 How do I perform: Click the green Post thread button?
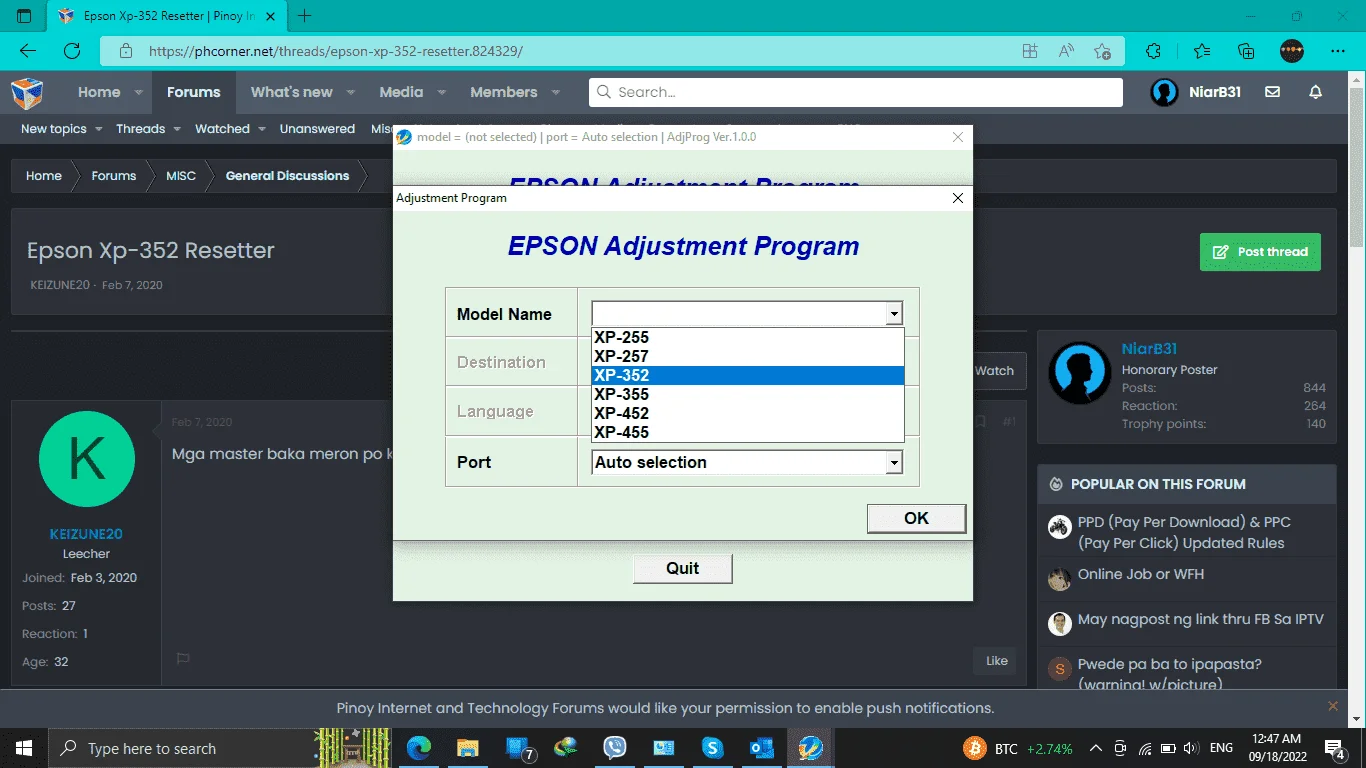click(x=1260, y=252)
